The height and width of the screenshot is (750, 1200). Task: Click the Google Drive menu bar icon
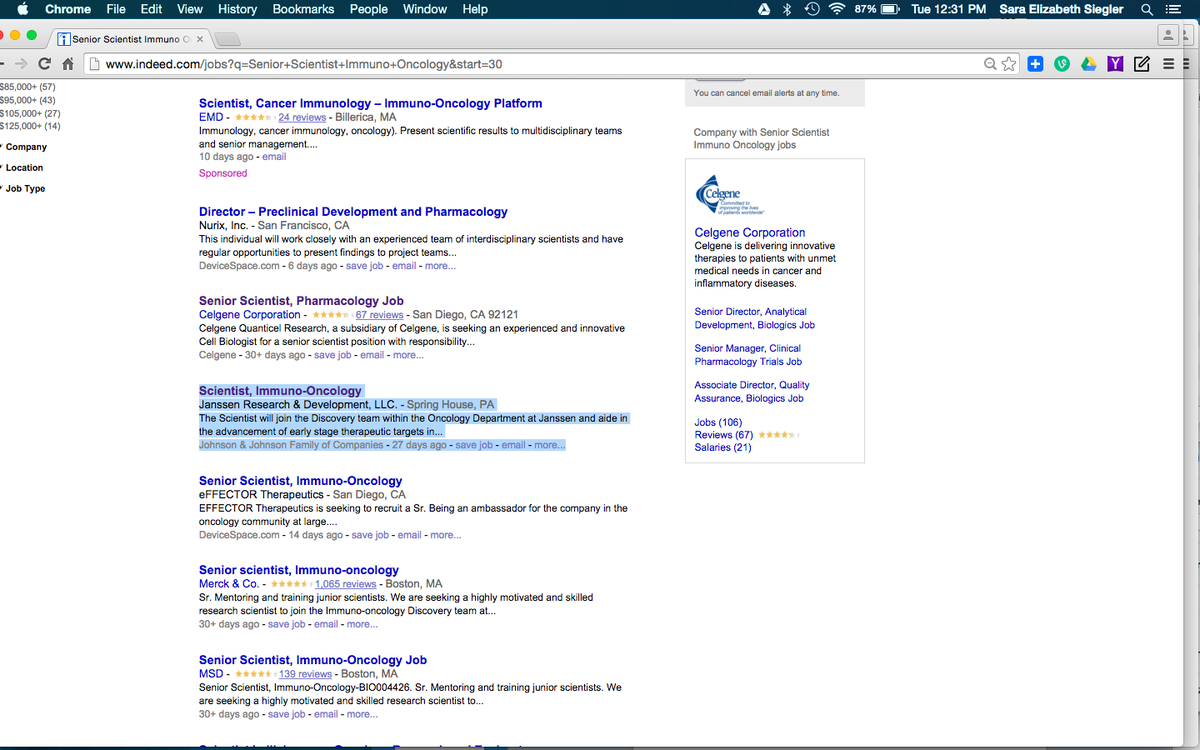pyautogui.click(x=763, y=9)
